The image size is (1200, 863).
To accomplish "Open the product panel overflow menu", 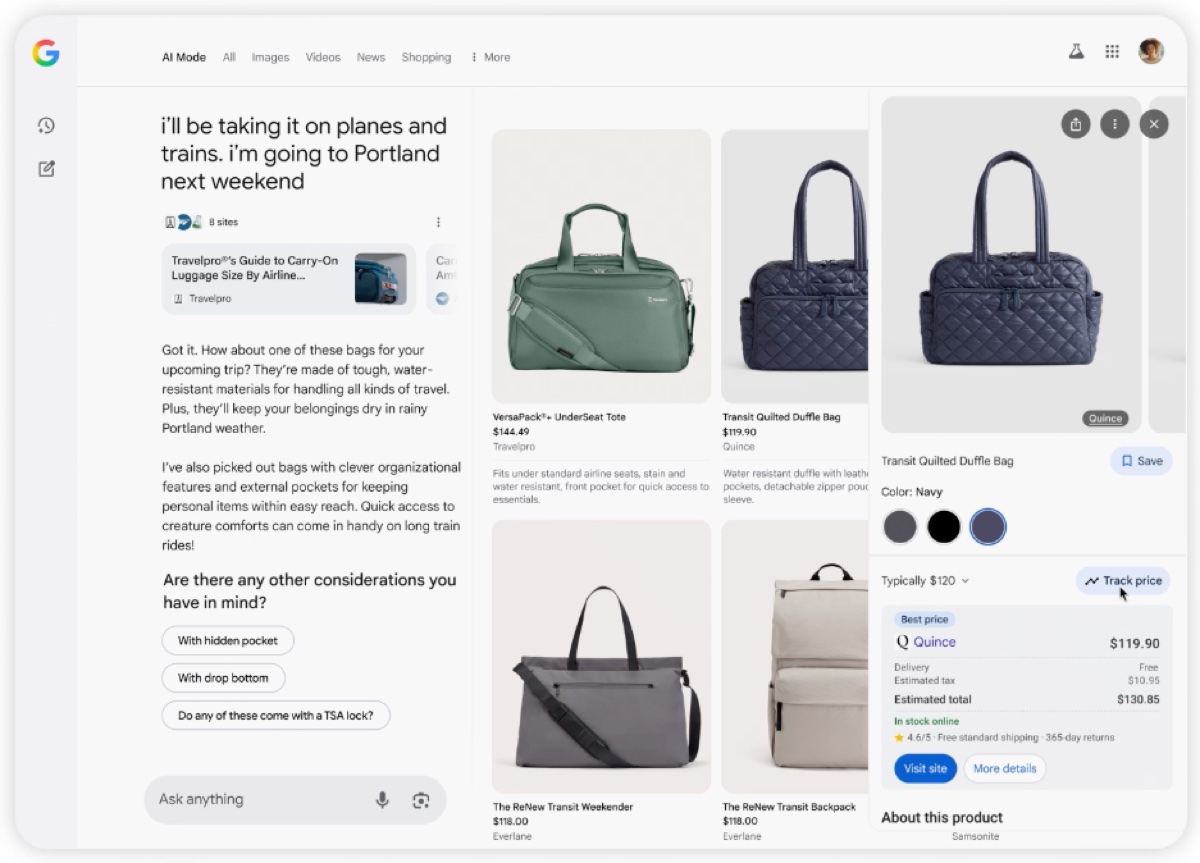I will click(1115, 124).
